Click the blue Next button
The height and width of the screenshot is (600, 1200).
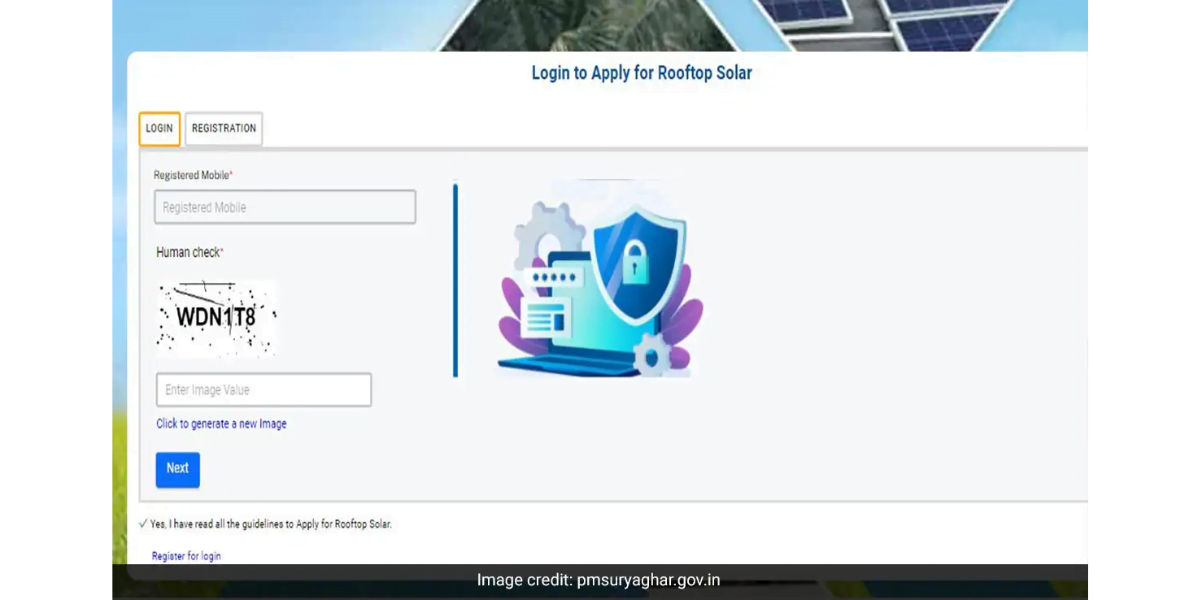coord(178,469)
